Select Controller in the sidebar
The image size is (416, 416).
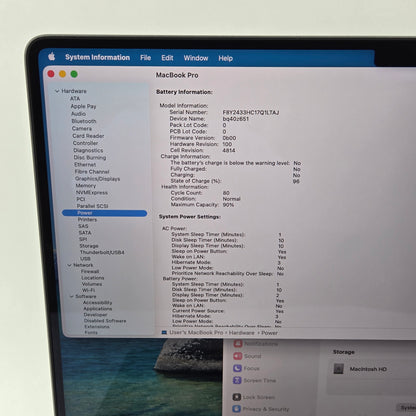(85, 143)
